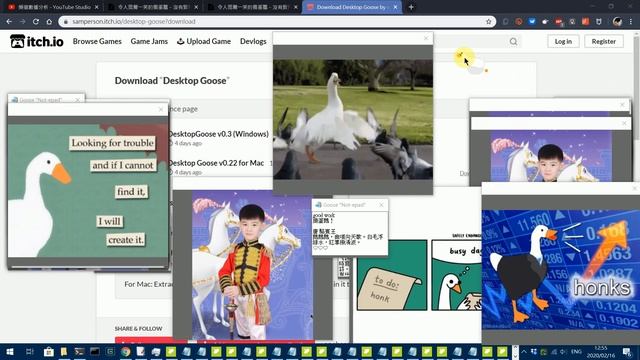Click the blue bird extension icon
This screenshot has height=360, width=640.
(532, 22)
